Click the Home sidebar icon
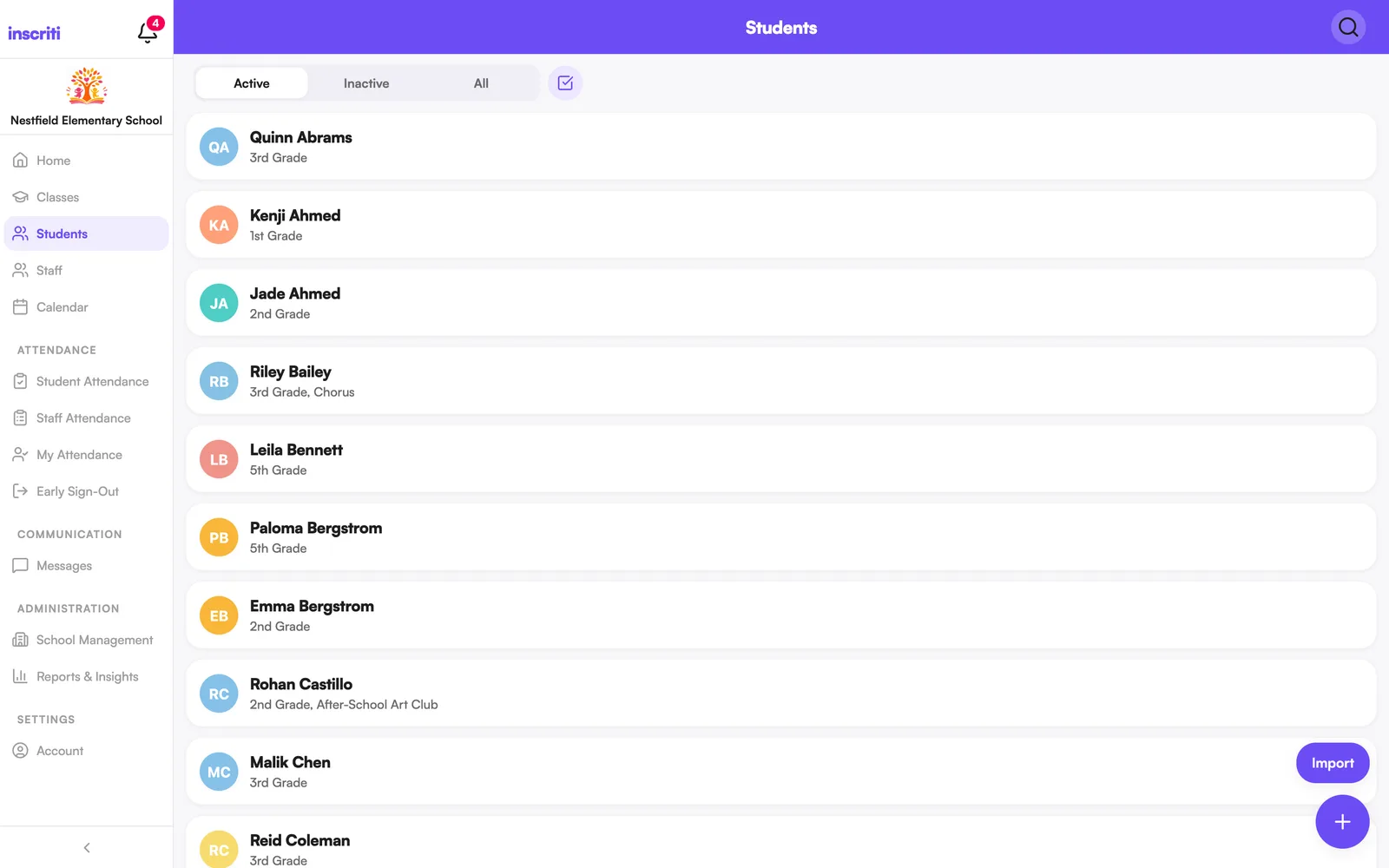Image resolution: width=1389 pixels, height=868 pixels. pos(21,161)
